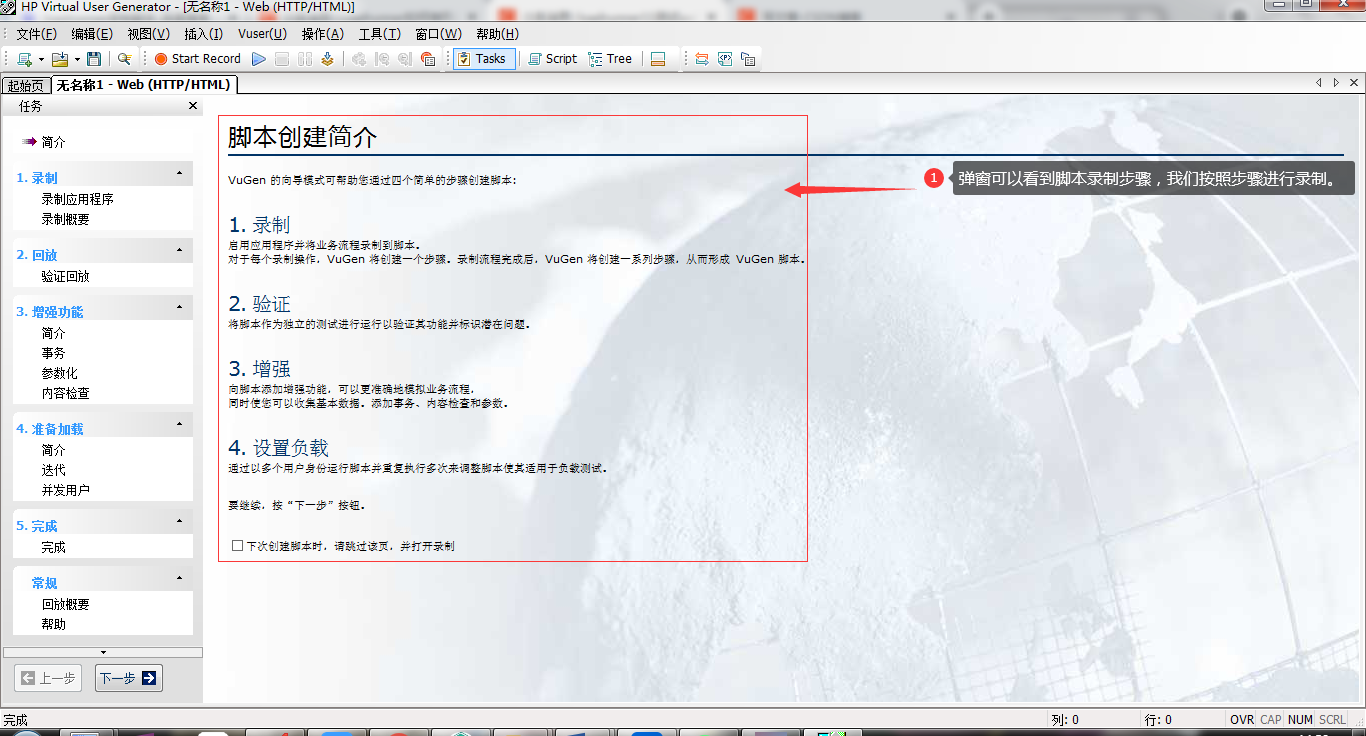
Task: Open the 帮助(H) menu
Action: [x=497, y=33]
